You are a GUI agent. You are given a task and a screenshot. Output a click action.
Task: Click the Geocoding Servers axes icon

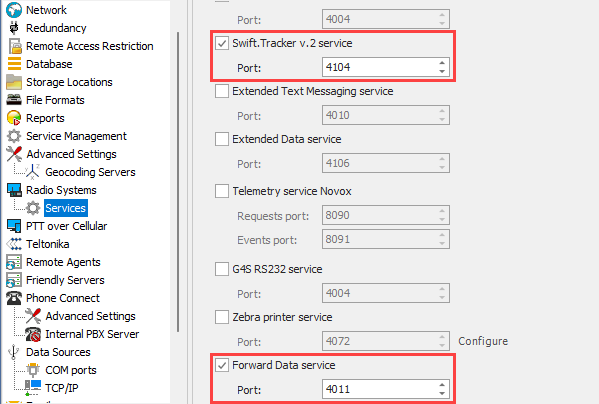click(x=33, y=172)
